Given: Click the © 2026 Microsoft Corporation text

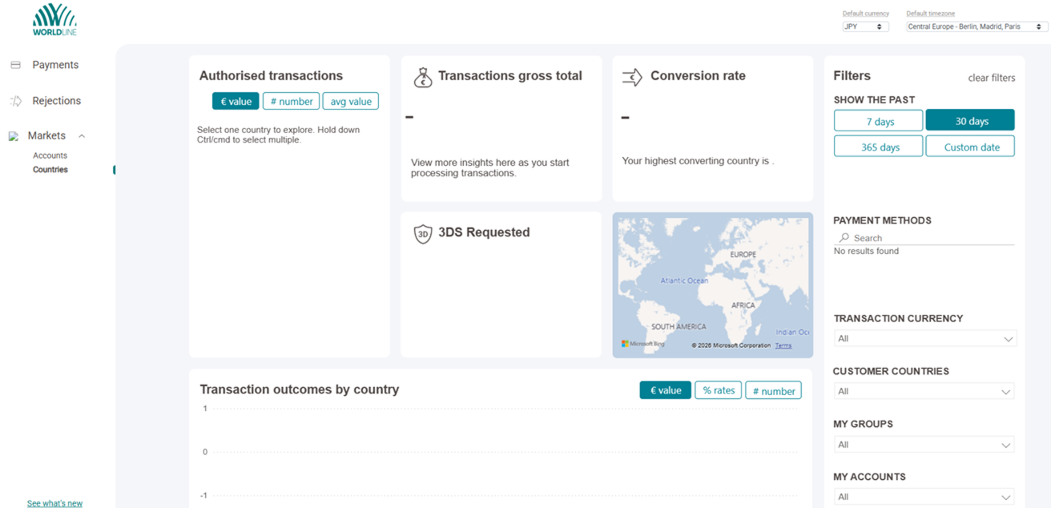Looking at the screenshot, I should 731,346.
